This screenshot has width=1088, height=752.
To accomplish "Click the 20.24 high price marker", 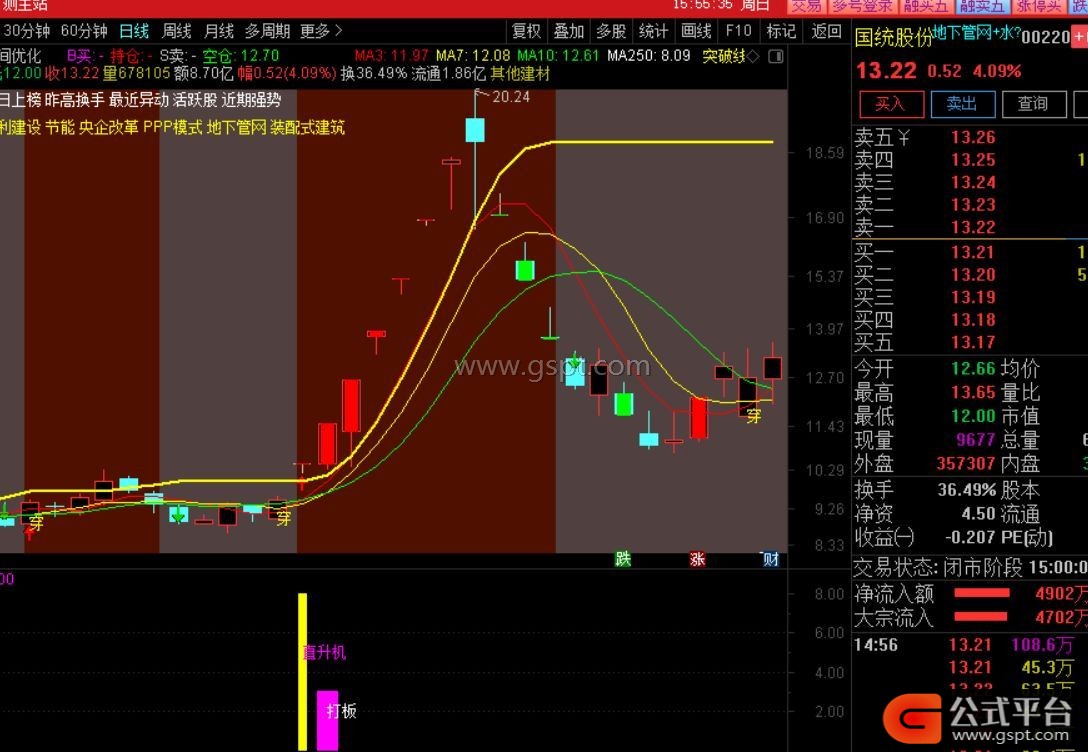I will [511, 97].
